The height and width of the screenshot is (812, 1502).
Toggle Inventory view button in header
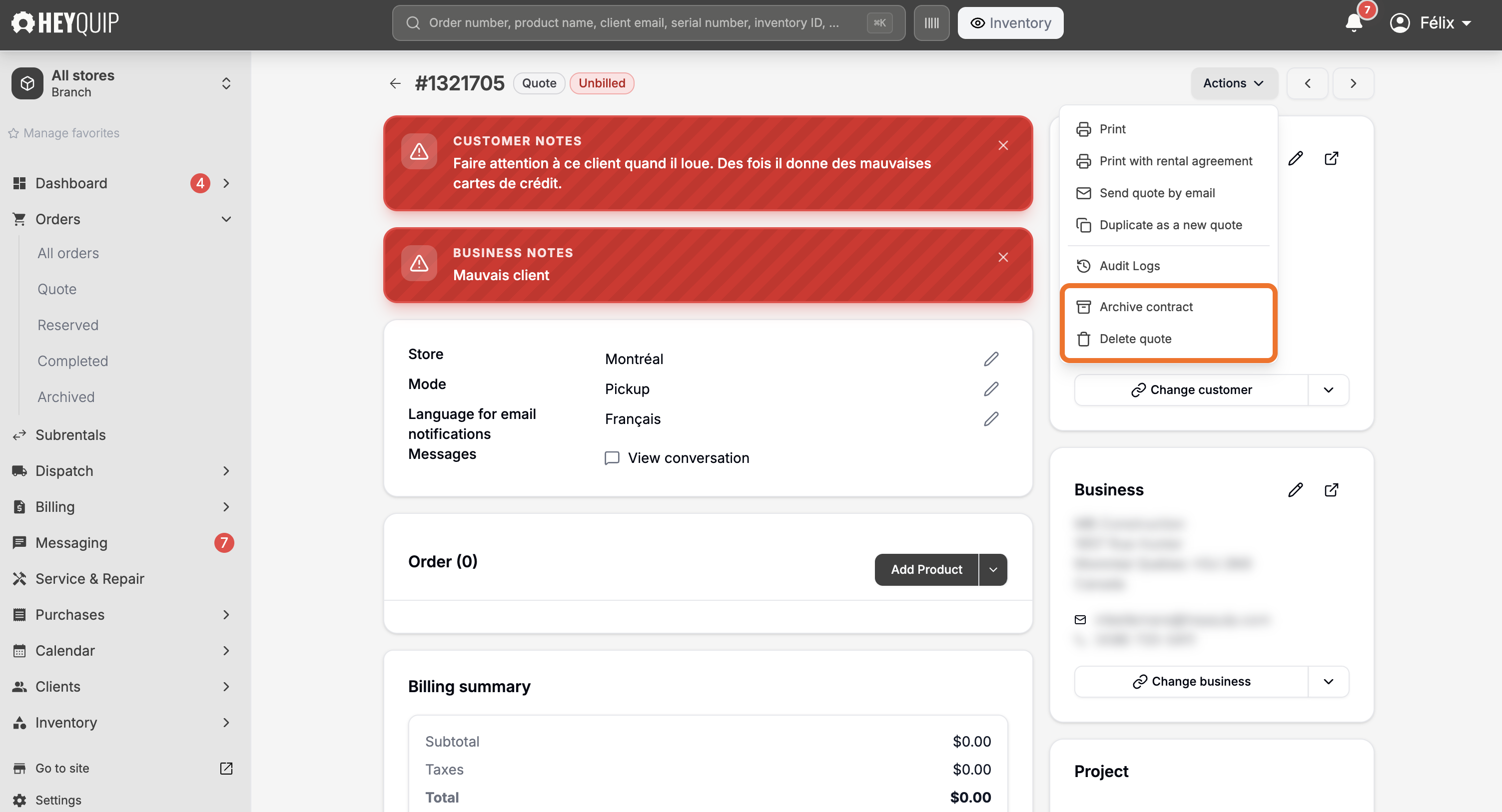[1010, 23]
